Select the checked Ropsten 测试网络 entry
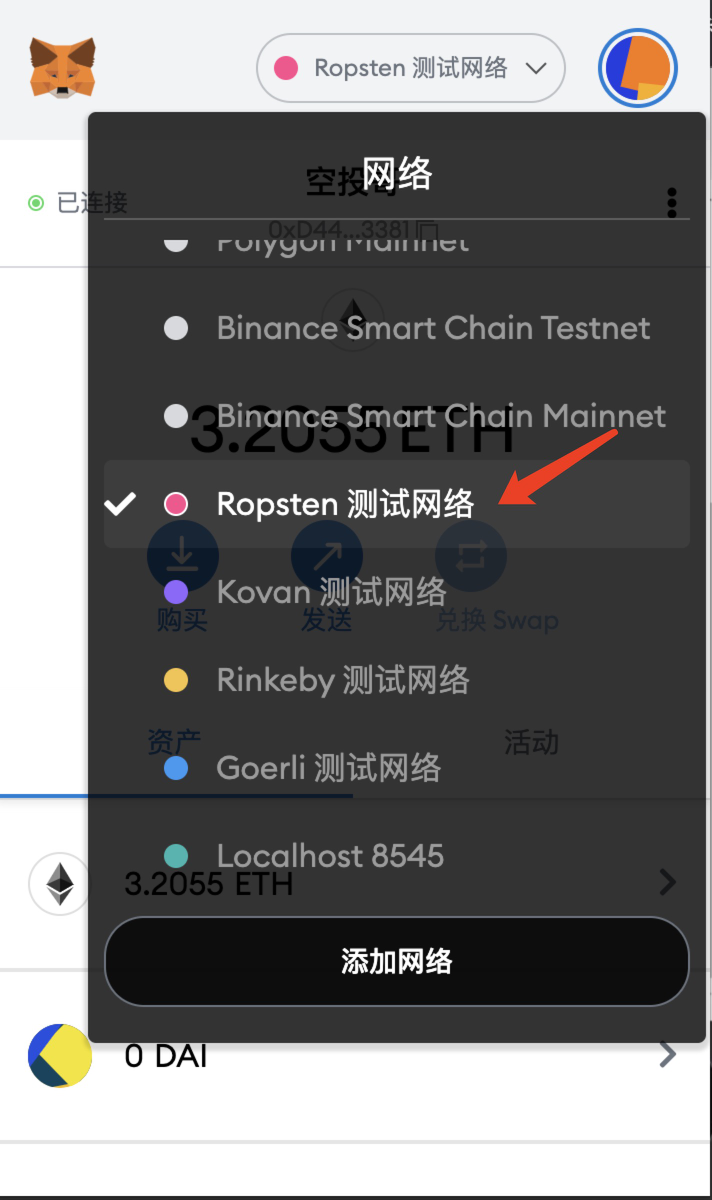Image resolution: width=712 pixels, height=1200 pixels. (x=345, y=504)
